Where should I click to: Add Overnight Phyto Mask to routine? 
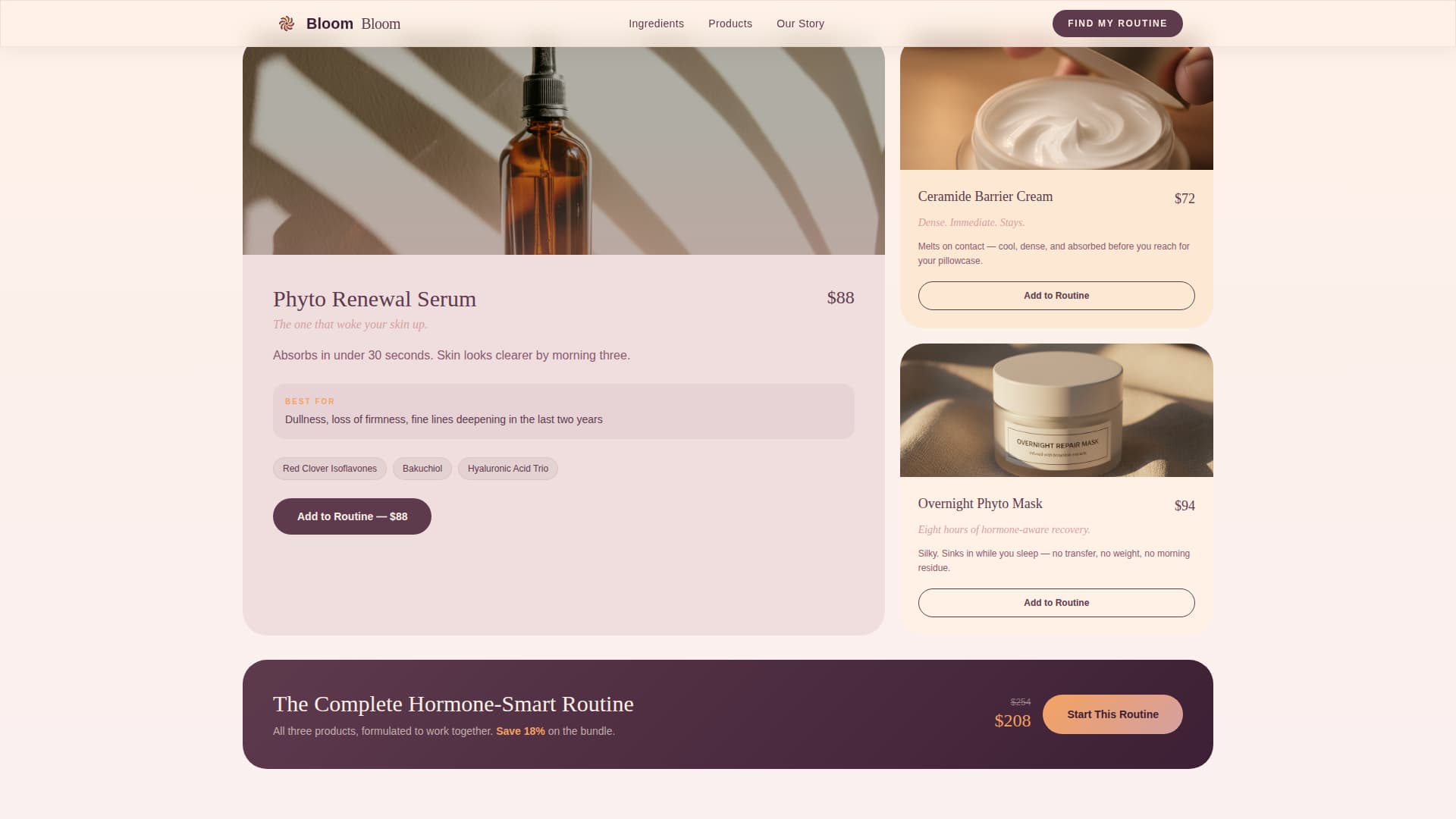[x=1056, y=602]
